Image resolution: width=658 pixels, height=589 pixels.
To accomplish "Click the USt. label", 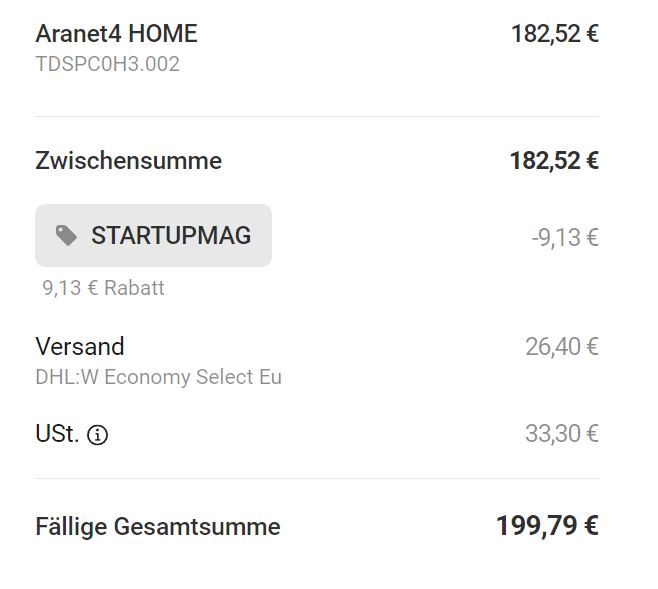I will click(57, 434).
